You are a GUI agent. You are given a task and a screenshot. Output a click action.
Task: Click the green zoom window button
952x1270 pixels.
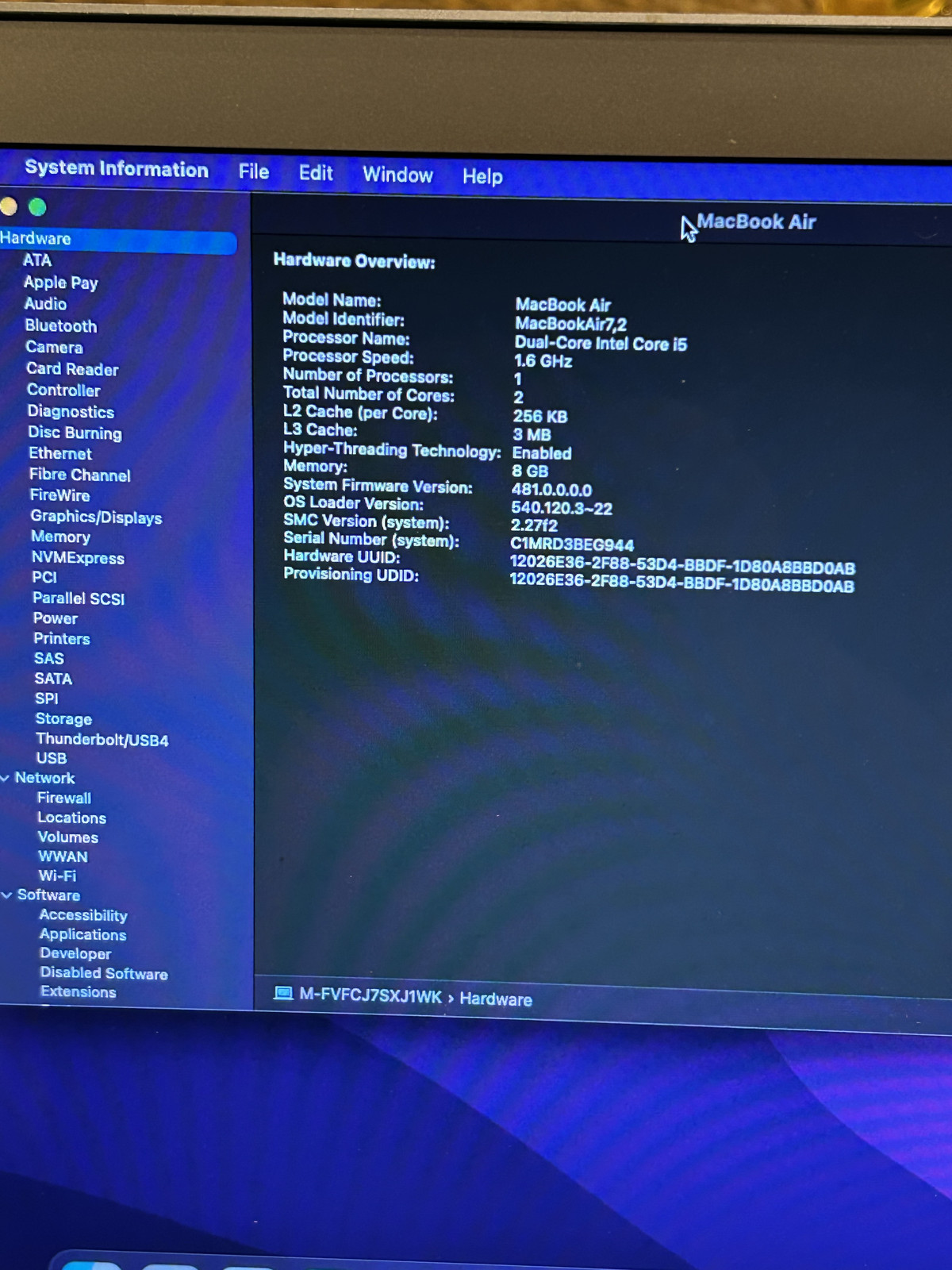coord(37,207)
